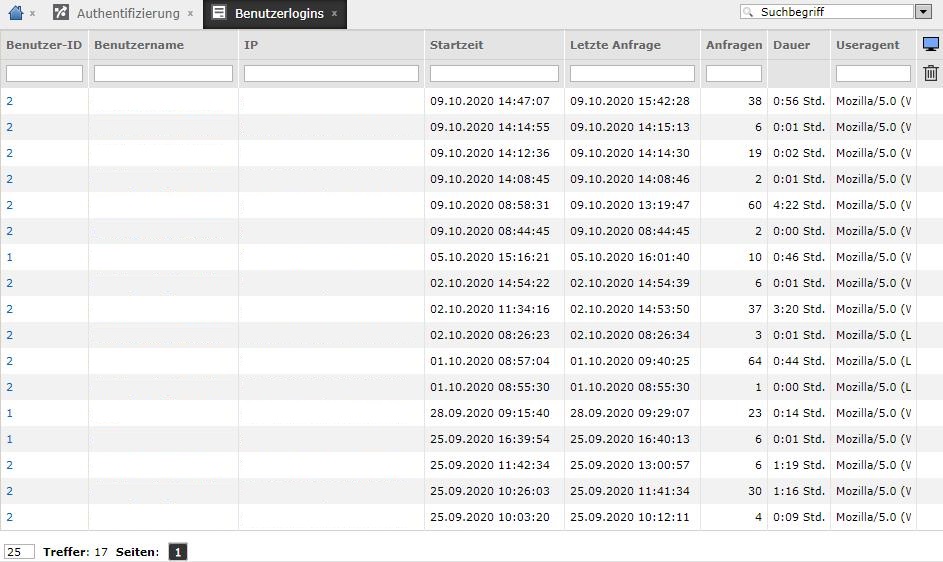
Task: Focus the Useragent filter field
Action: pos(873,73)
